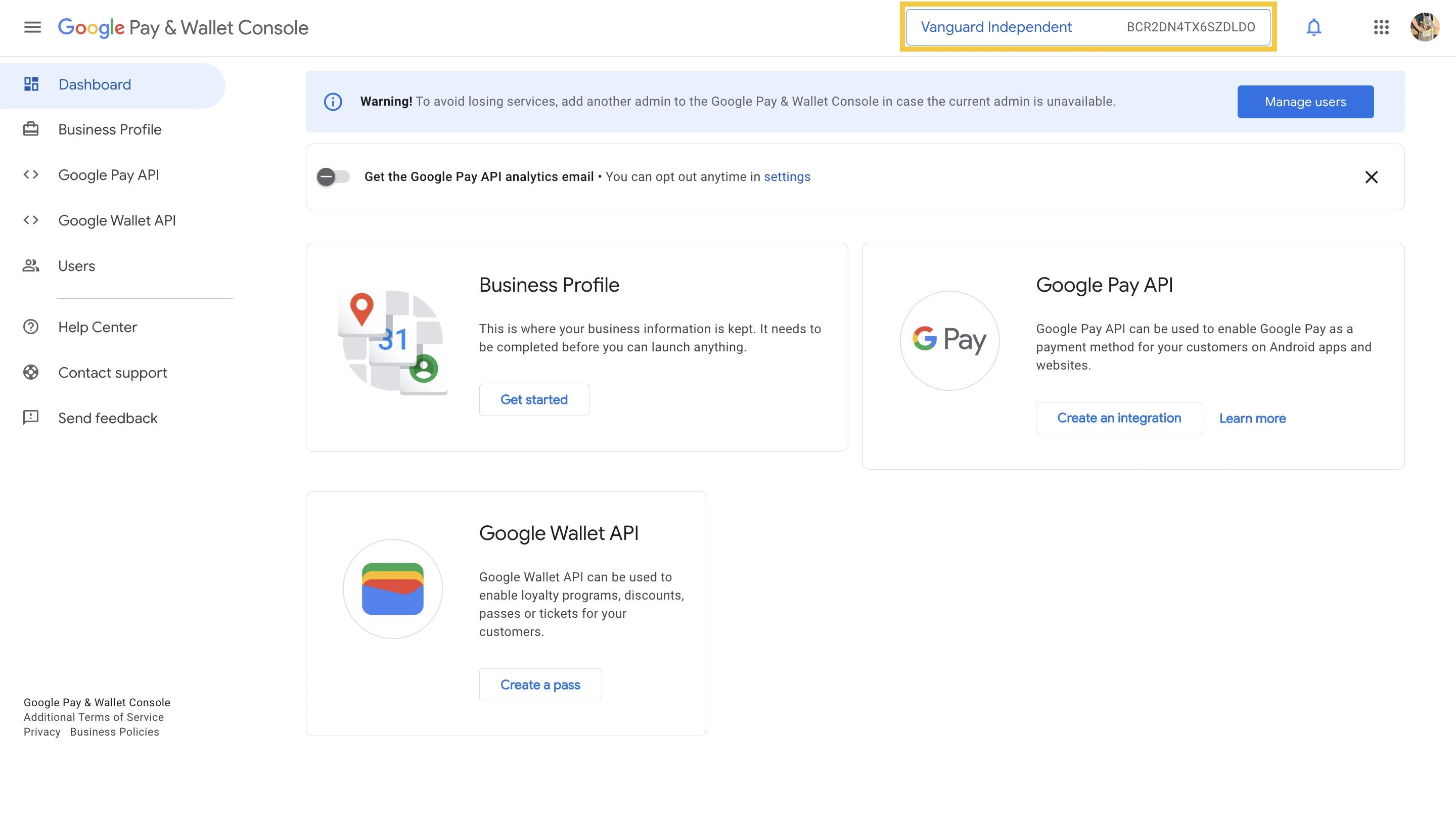This screenshot has width=1456, height=819.
Task: Click the Manage users button
Action: click(1305, 102)
